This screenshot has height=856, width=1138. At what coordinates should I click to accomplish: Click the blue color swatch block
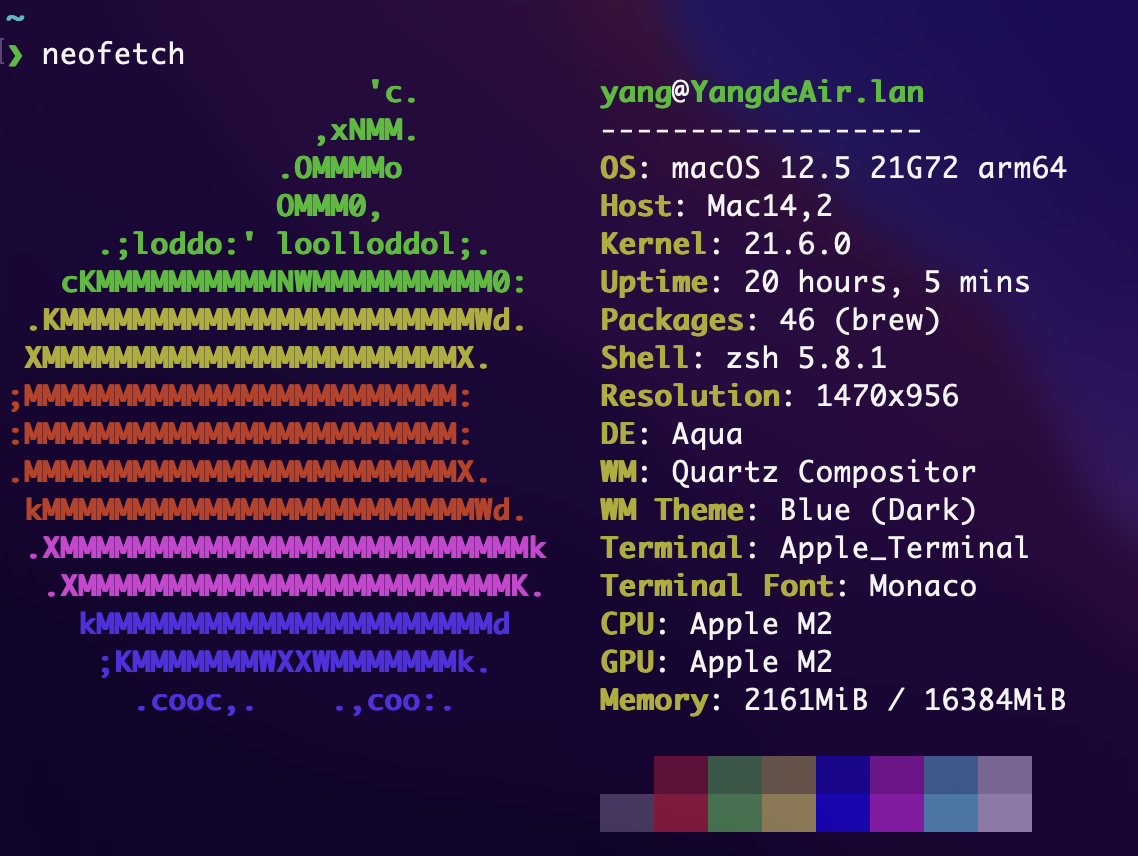coord(843,795)
